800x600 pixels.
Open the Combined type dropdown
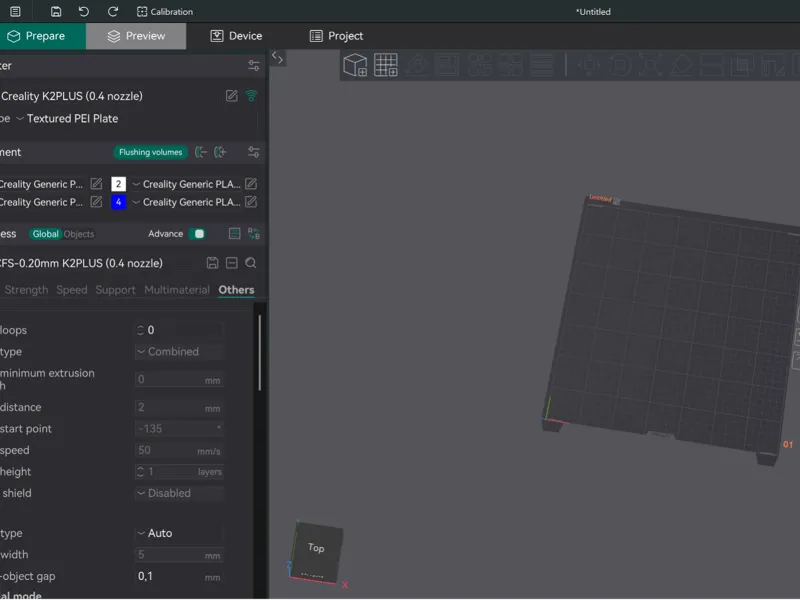179,352
